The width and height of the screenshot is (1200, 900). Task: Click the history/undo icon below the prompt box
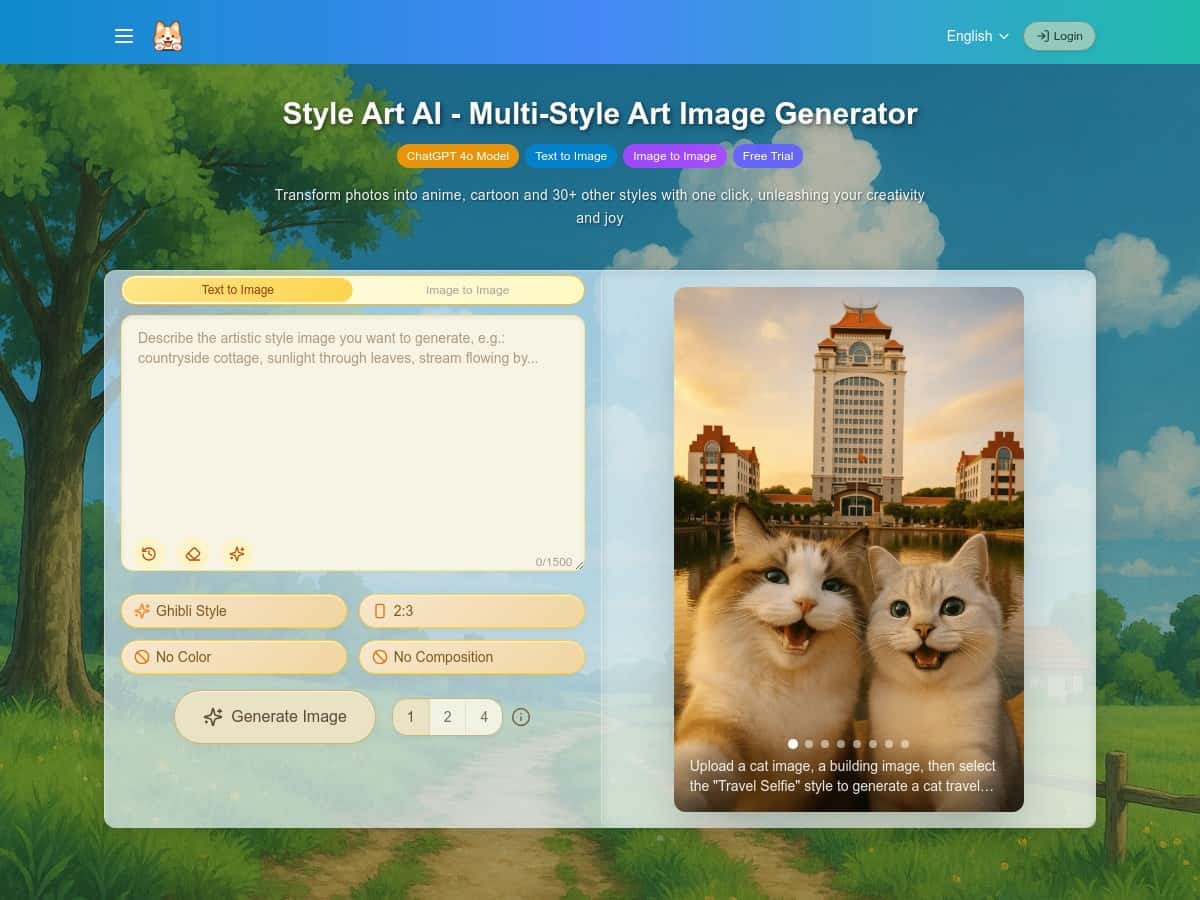coord(149,553)
